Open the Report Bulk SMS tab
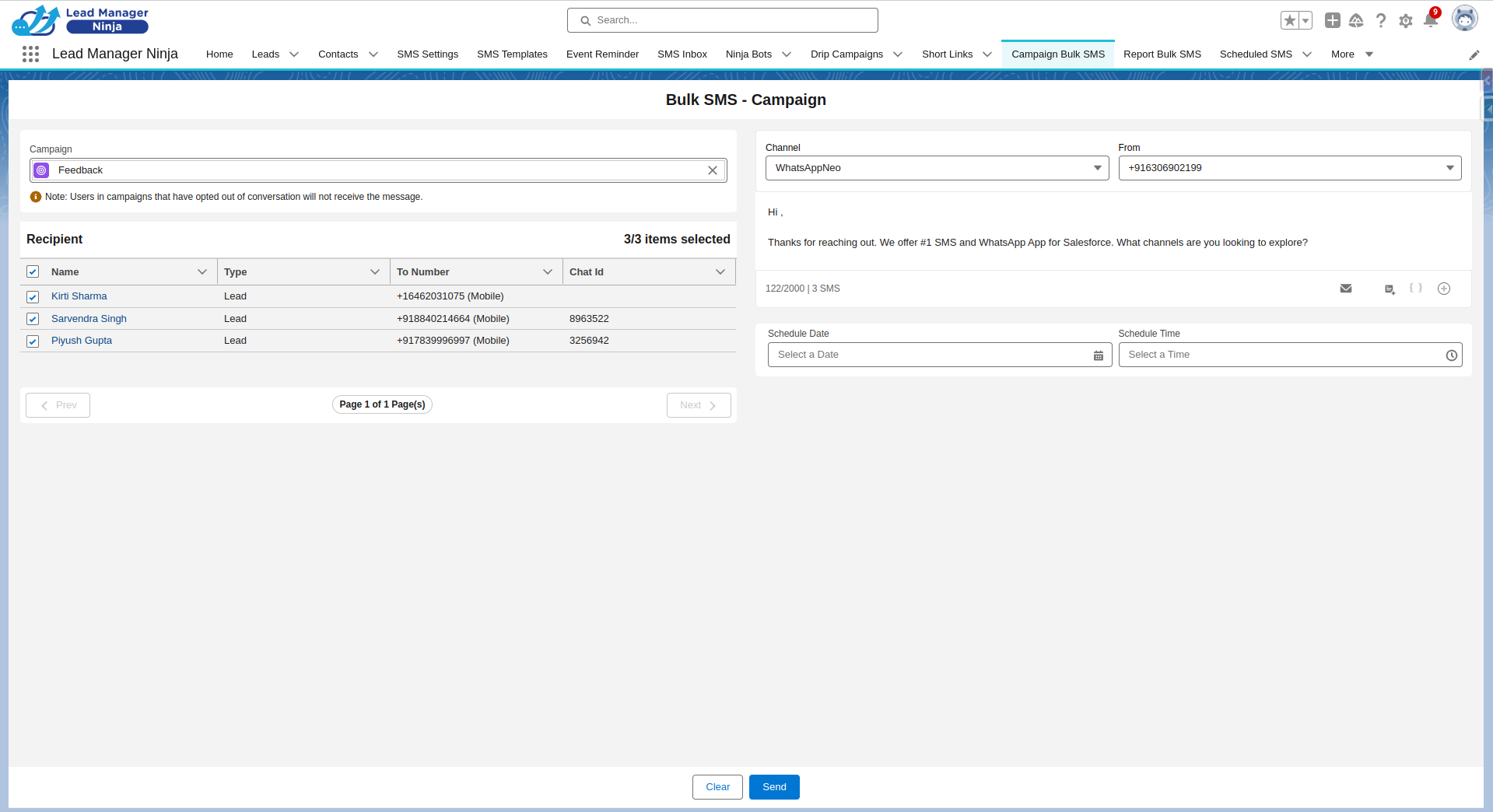 [1162, 54]
